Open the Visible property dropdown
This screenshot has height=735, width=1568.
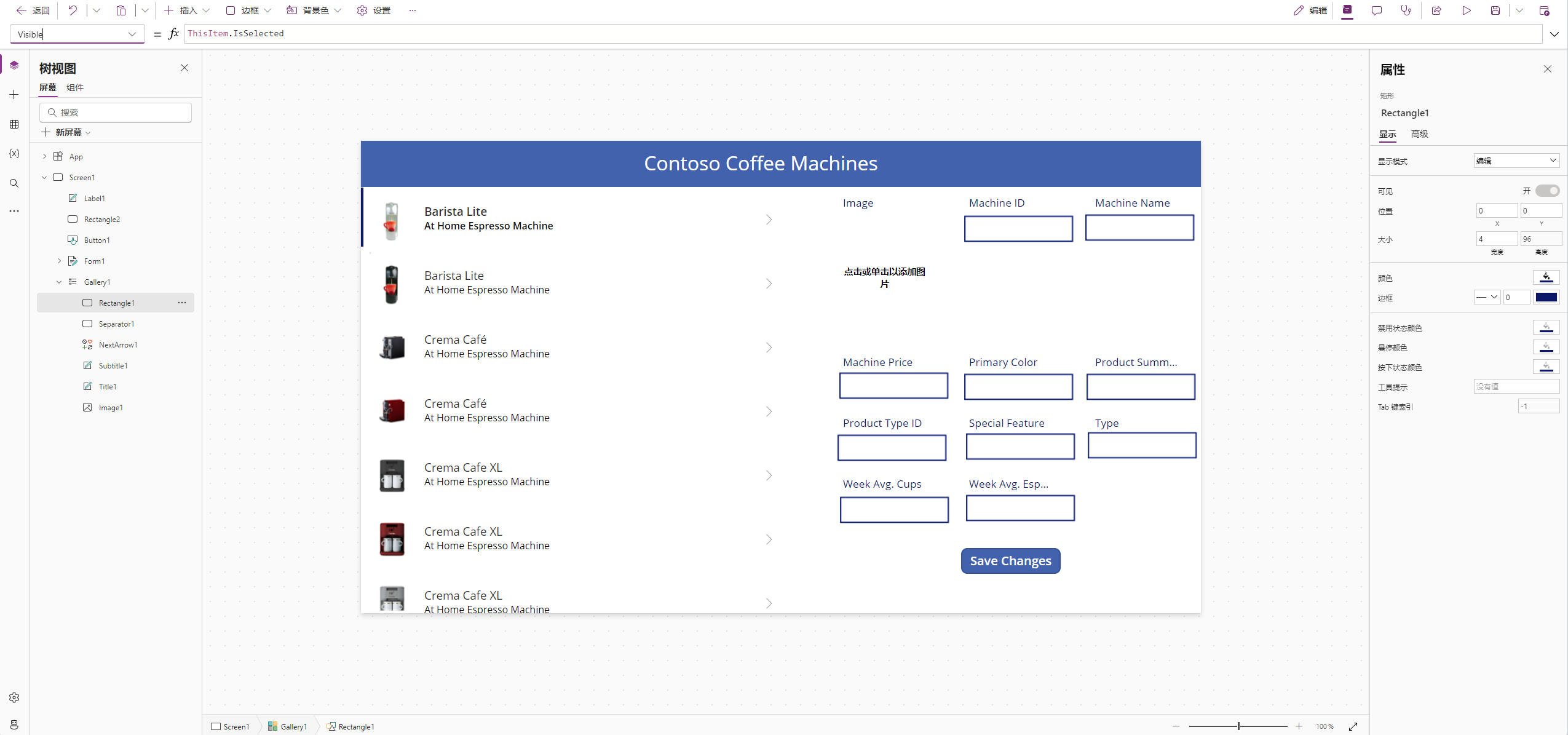click(132, 34)
